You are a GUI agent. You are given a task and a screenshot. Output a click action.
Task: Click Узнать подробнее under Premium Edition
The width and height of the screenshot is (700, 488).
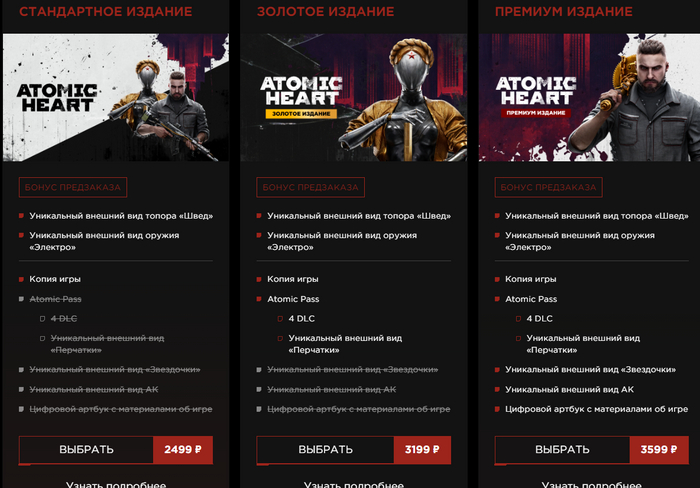click(592, 484)
